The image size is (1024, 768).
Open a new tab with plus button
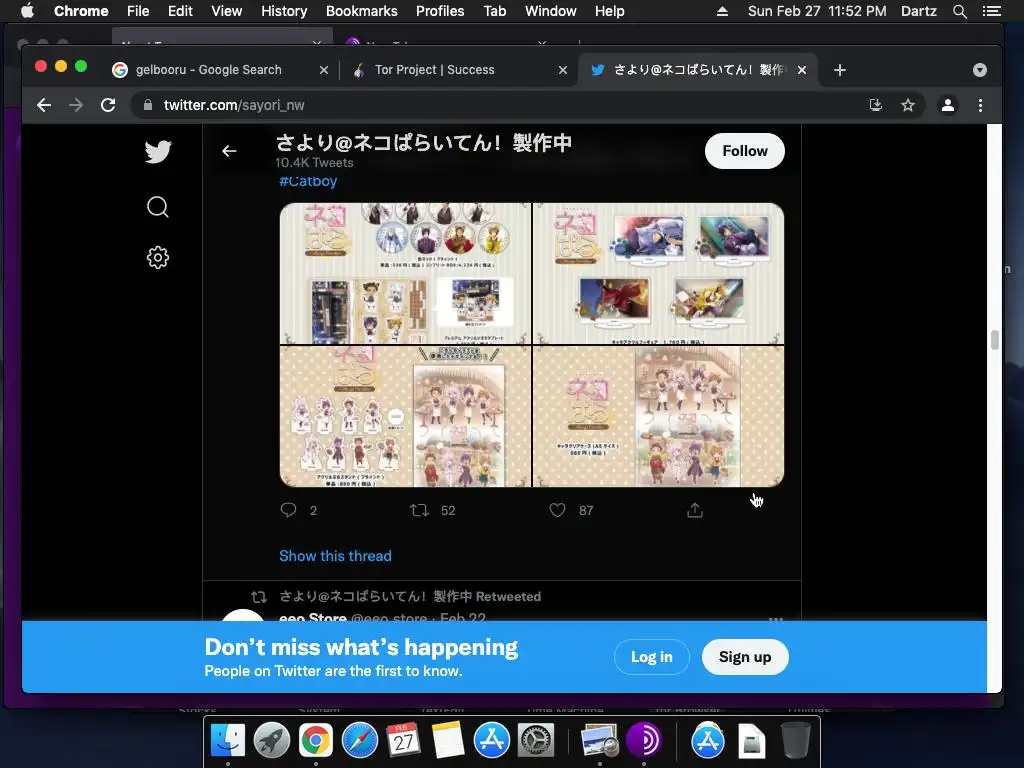pos(840,70)
